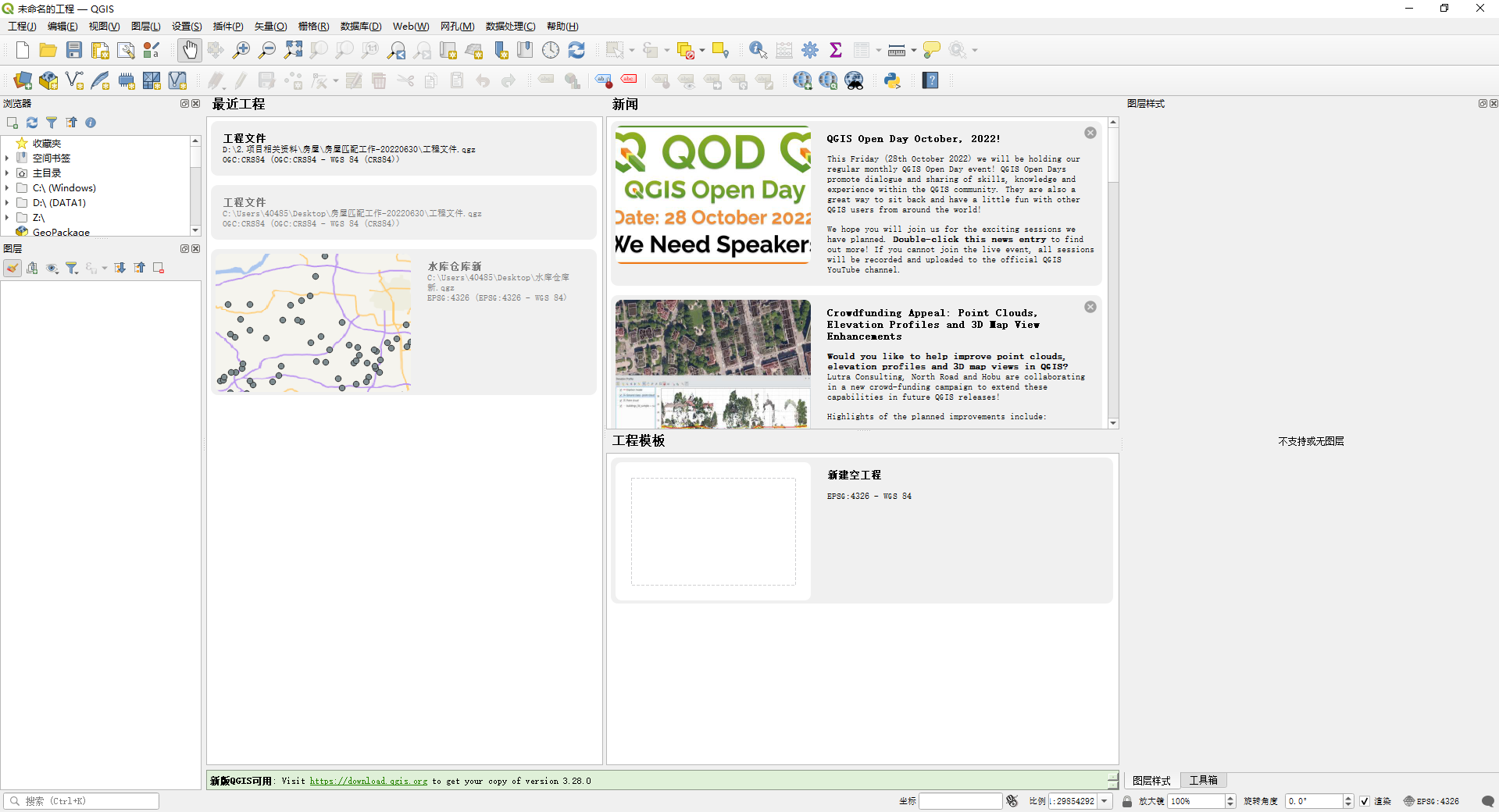Open the Python console icon
1499x812 pixels.
pyautogui.click(x=892, y=80)
